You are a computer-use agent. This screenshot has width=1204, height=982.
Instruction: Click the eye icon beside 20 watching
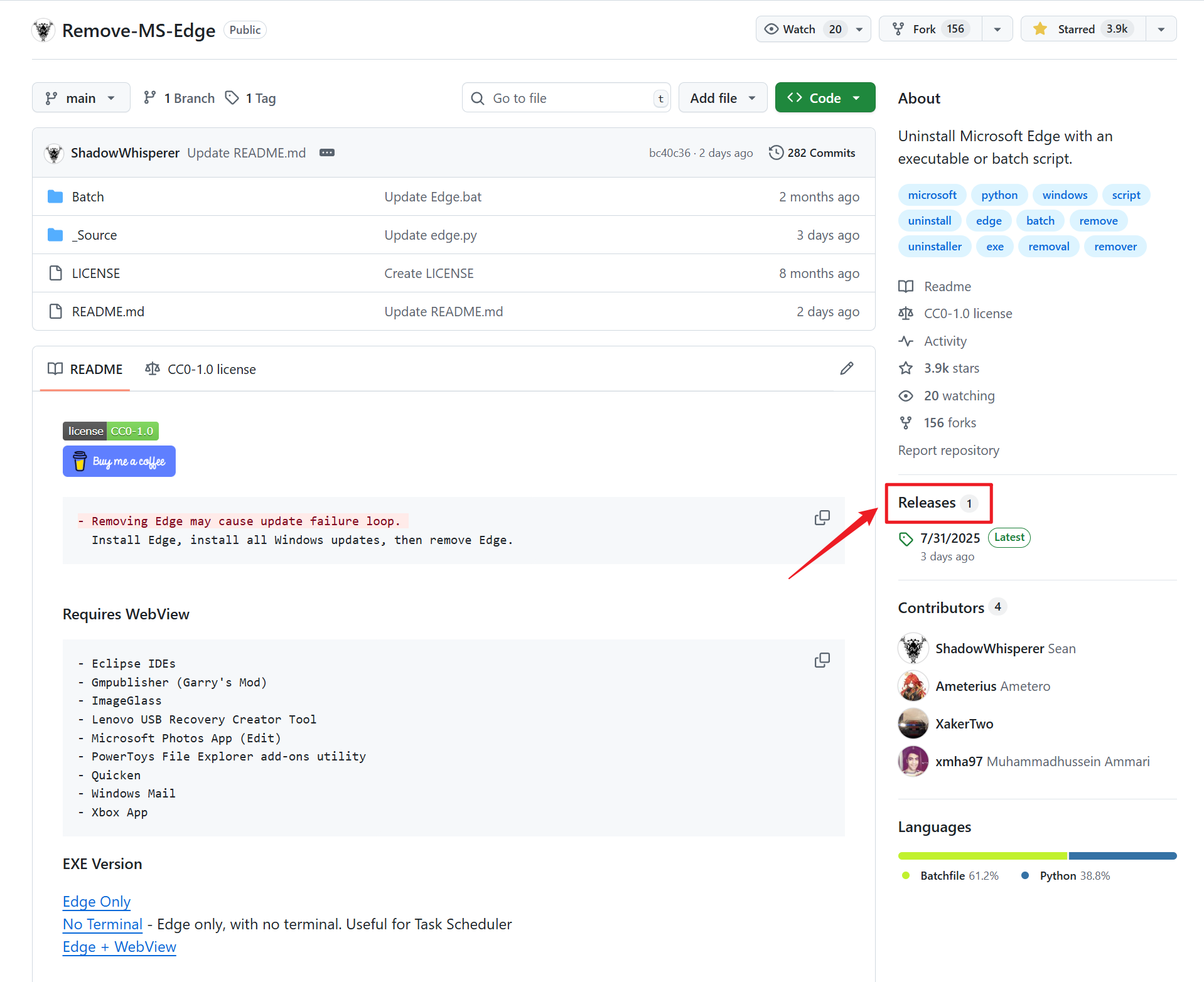point(906,396)
